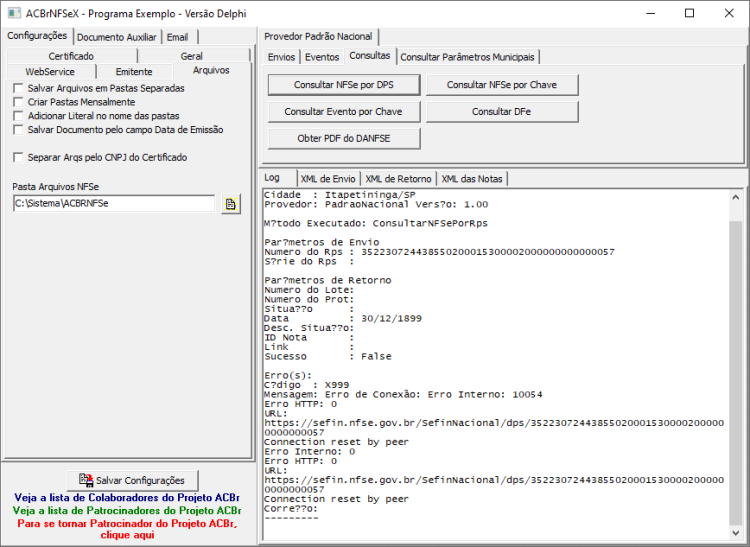This screenshot has width=750, height=547.
Task: Click the 'Numero do Rps' log line
Action: (x=439, y=252)
